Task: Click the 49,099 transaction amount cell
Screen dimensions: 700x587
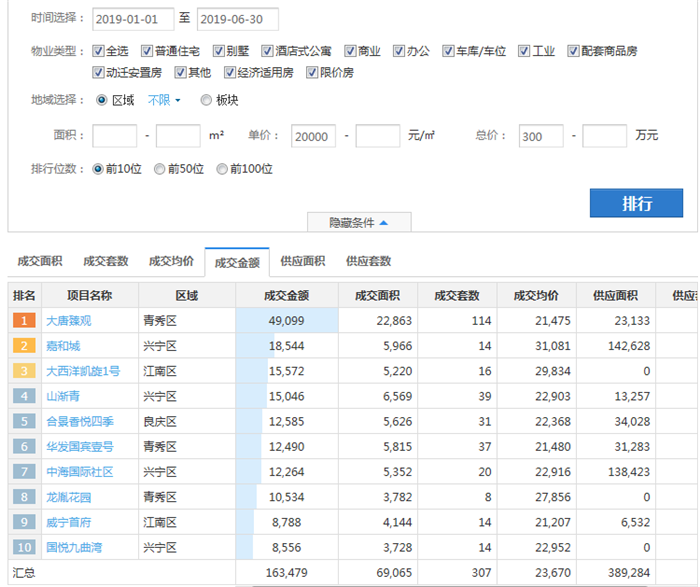Action: (287, 321)
